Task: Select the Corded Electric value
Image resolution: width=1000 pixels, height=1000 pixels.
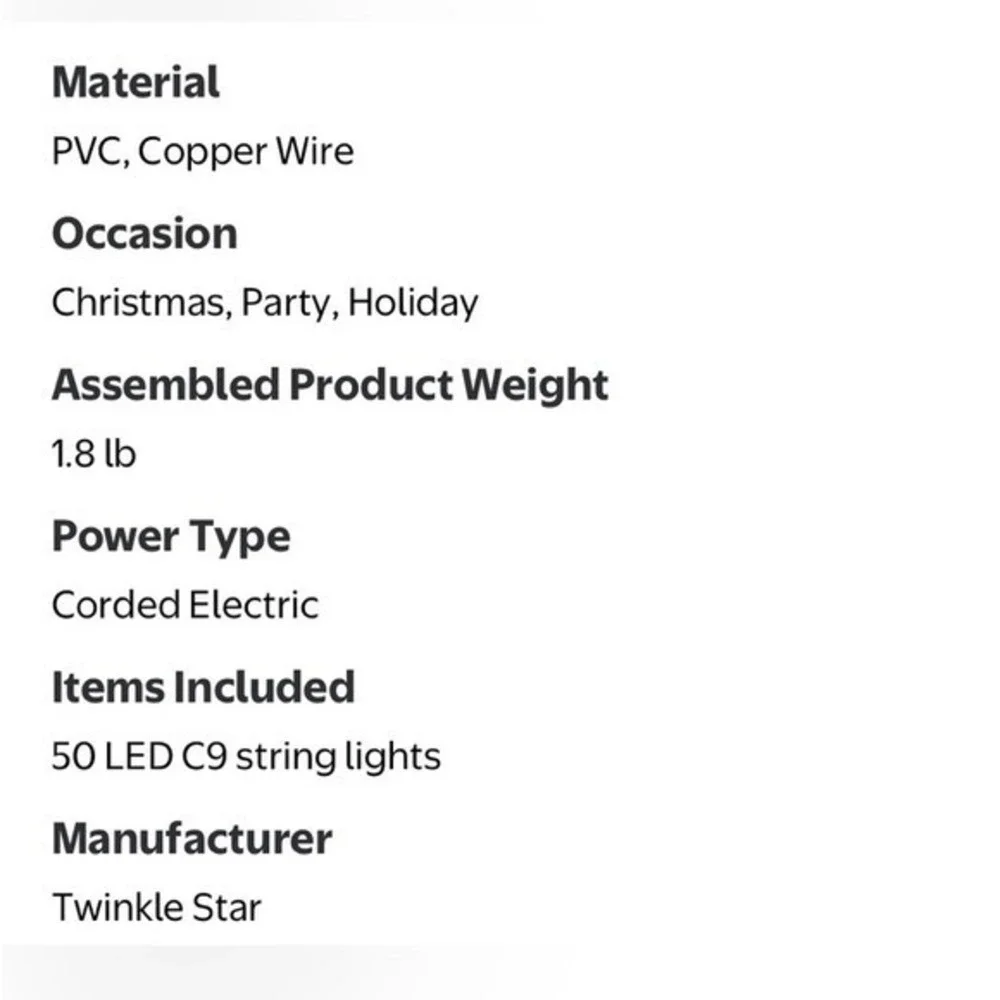Action: tap(185, 605)
